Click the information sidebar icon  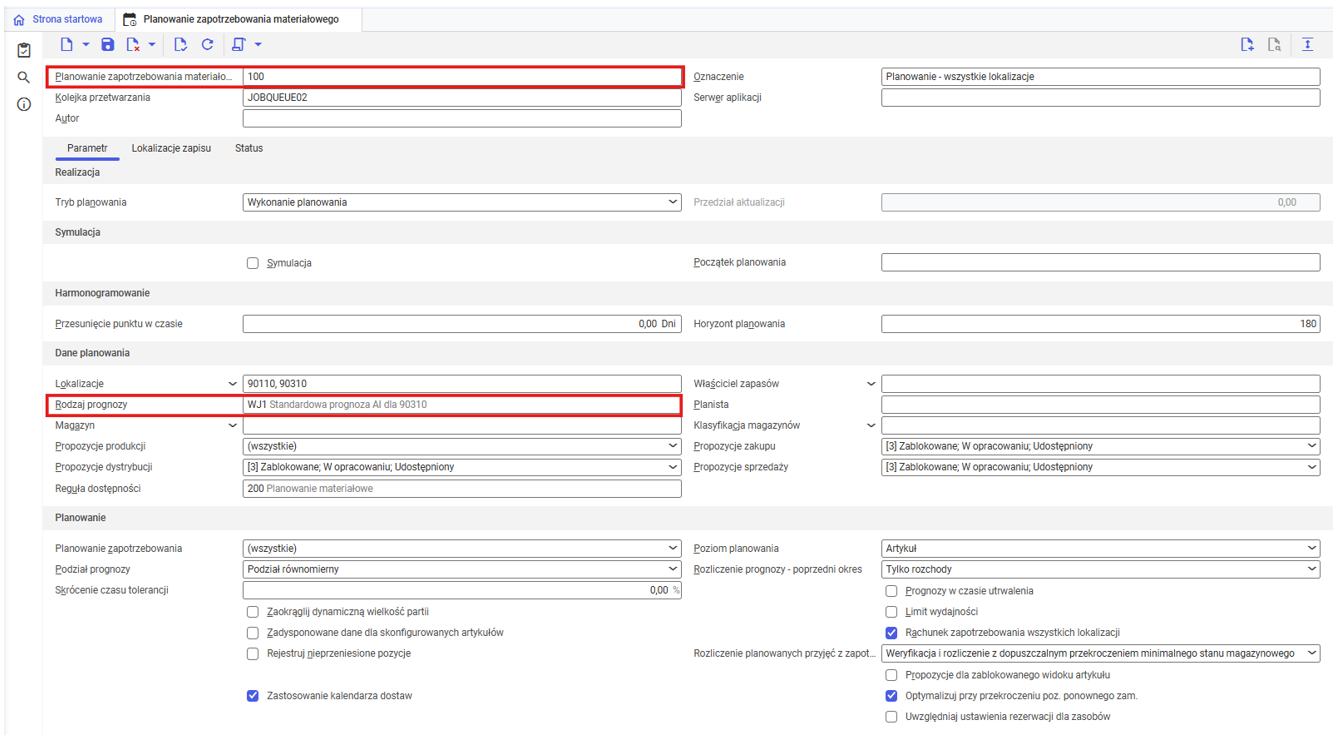pyautogui.click(x=24, y=104)
